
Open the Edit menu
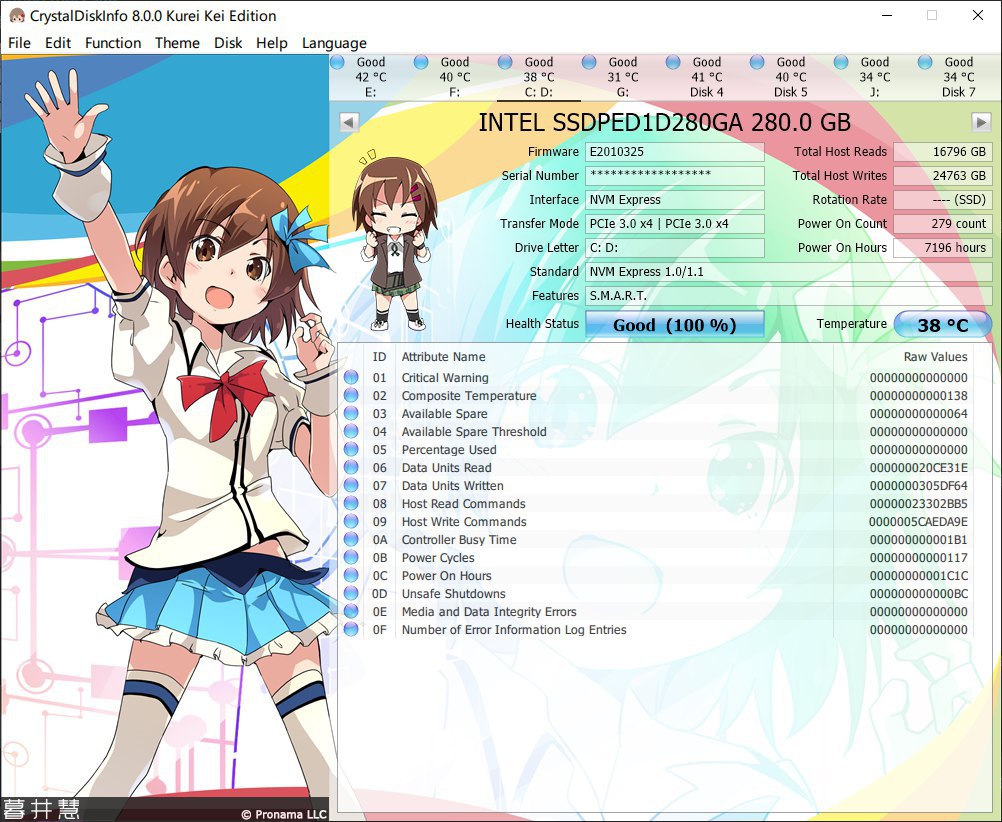(x=58, y=43)
